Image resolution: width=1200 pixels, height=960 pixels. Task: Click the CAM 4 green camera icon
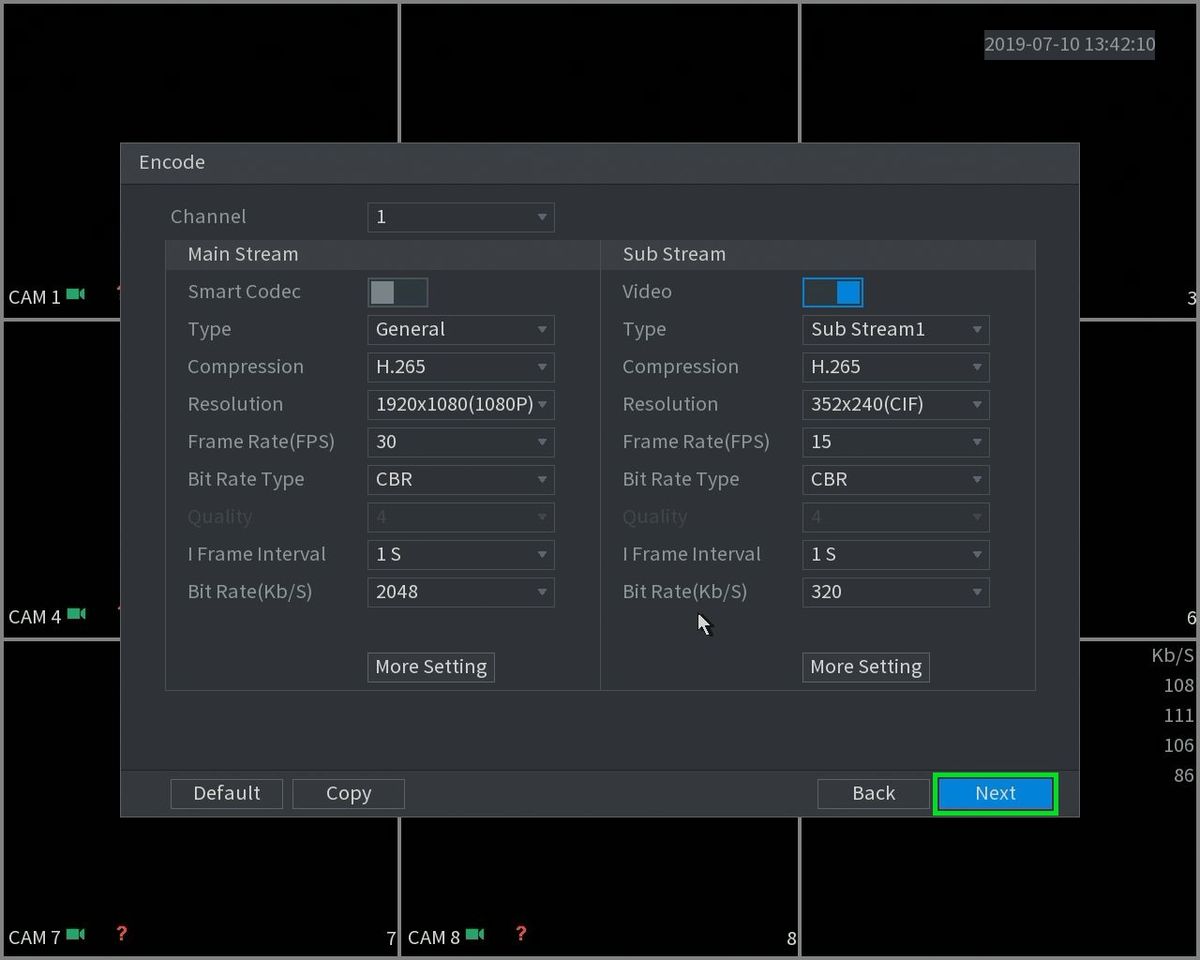76,614
